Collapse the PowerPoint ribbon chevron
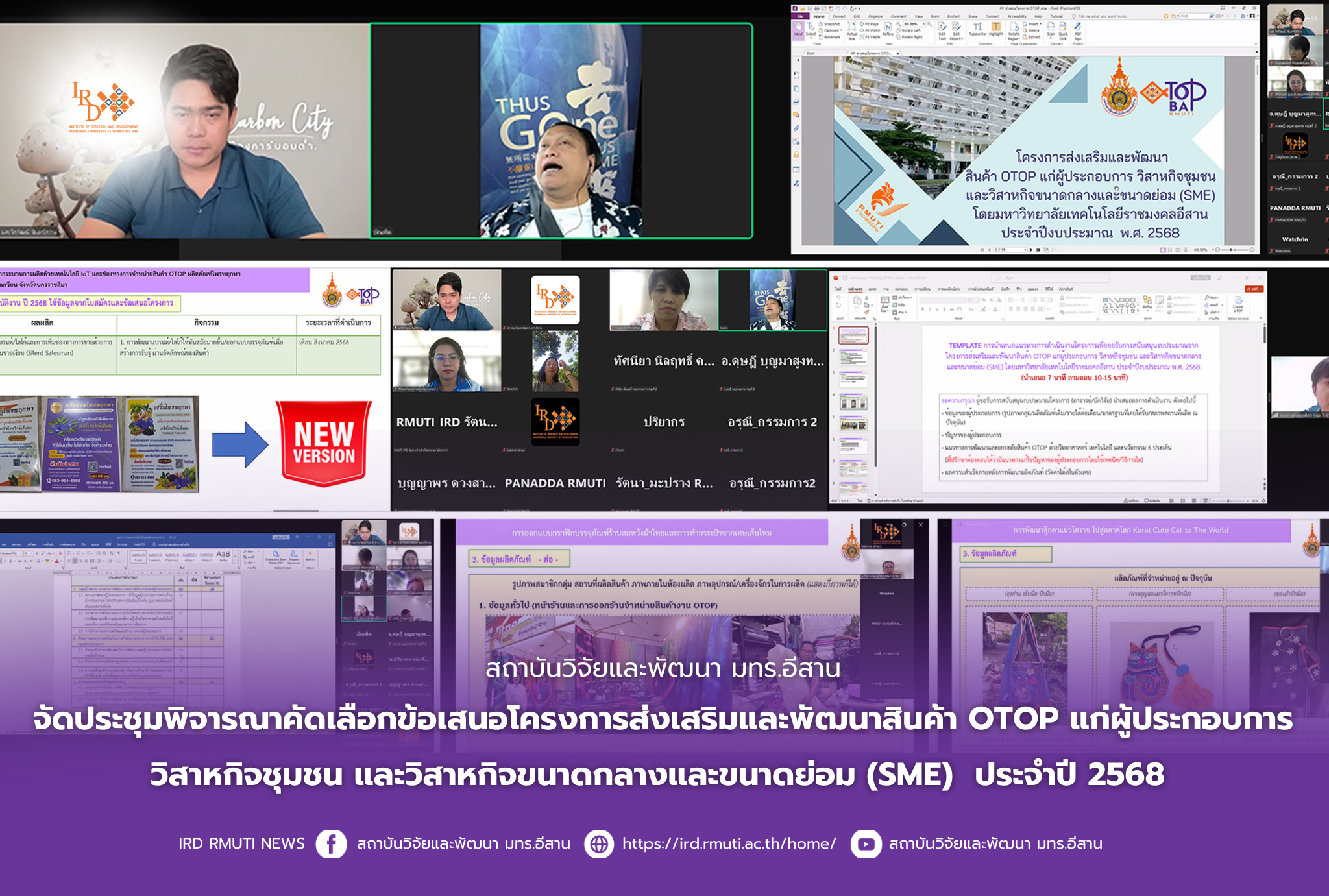 [1260, 318]
